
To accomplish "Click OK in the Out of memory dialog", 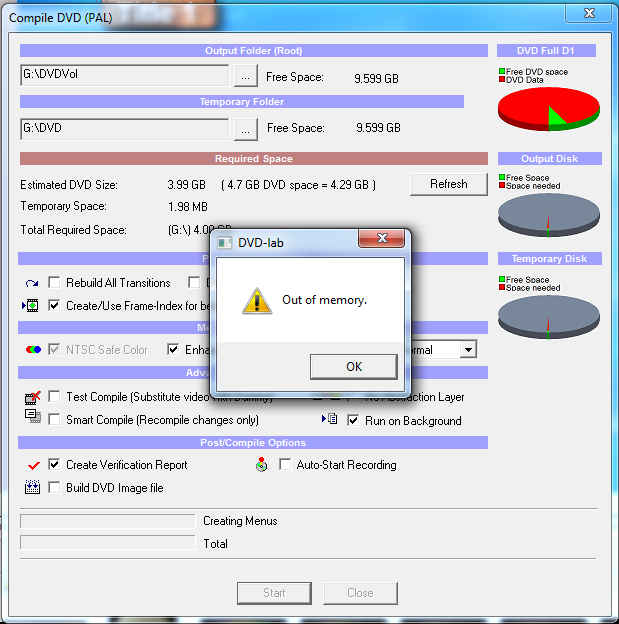I will 353,367.
